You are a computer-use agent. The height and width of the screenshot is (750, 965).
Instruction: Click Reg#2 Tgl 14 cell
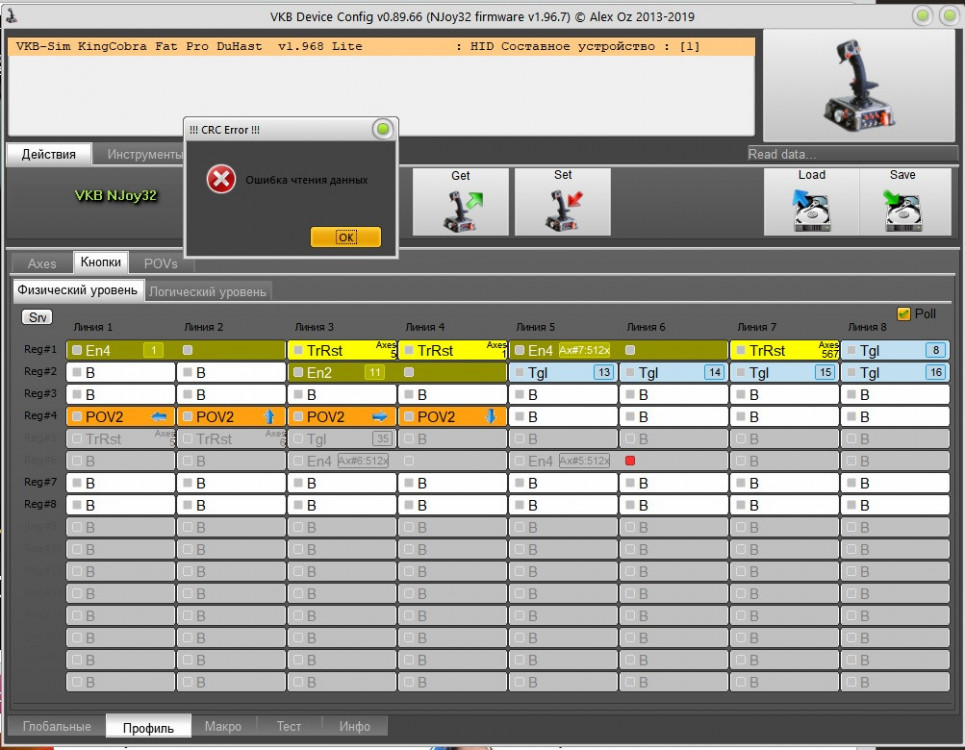click(x=674, y=372)
